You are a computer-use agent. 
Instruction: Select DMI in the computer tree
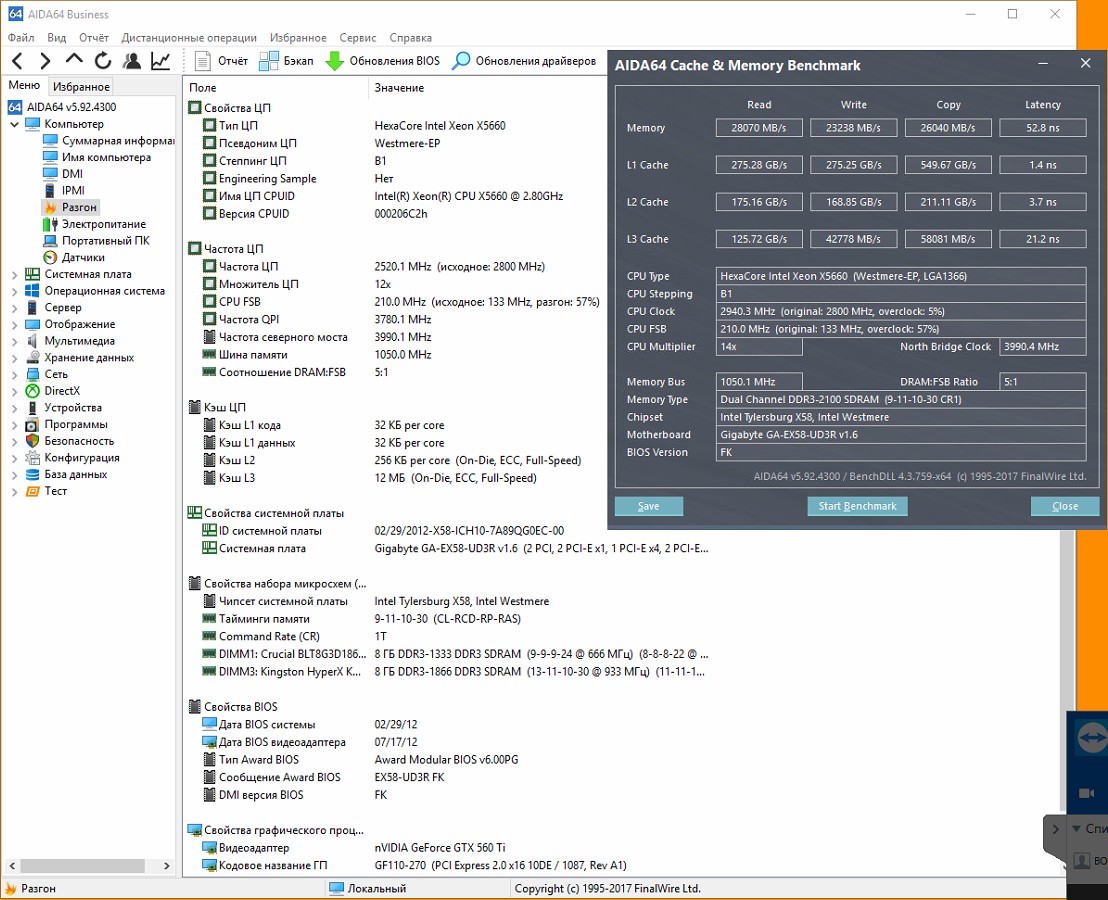(63, 174)
